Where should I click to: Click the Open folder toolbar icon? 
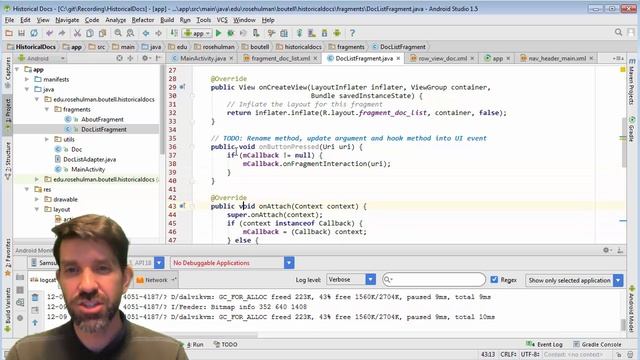click(x=9, y=33)
